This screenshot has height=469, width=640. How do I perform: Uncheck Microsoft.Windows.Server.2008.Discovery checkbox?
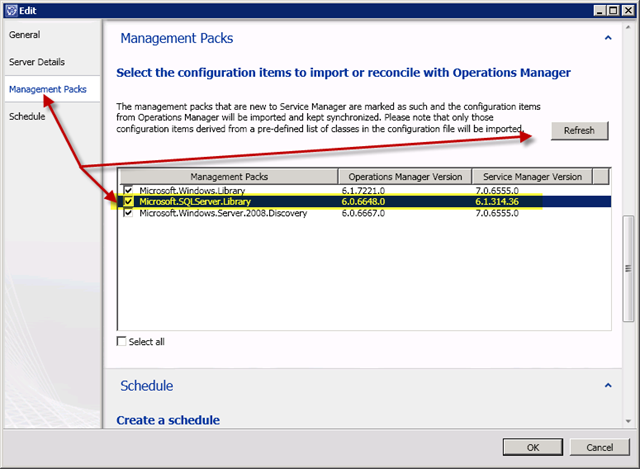tap(126, 212)
